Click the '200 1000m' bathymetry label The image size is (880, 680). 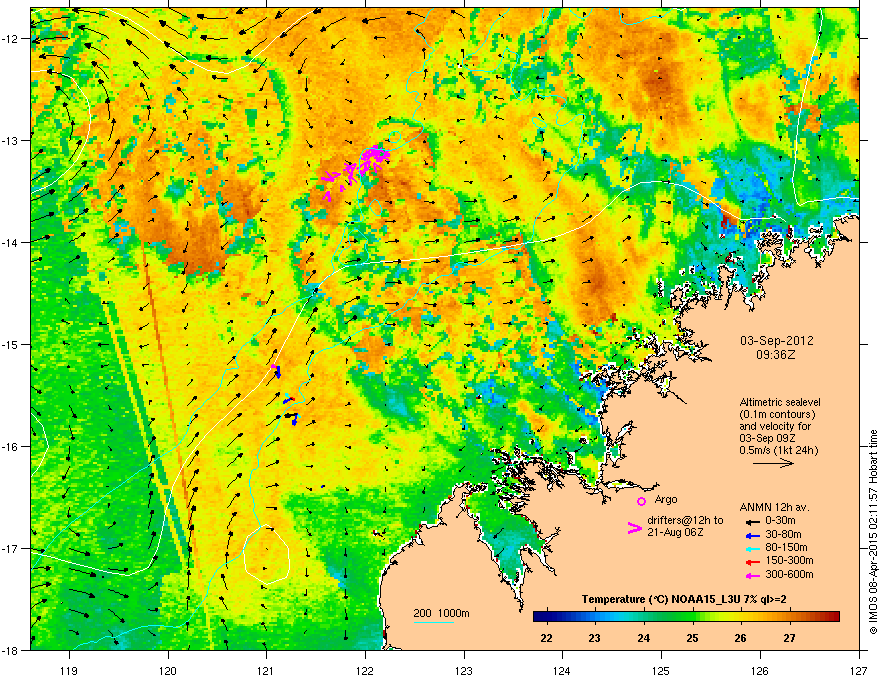click(441, 613)
